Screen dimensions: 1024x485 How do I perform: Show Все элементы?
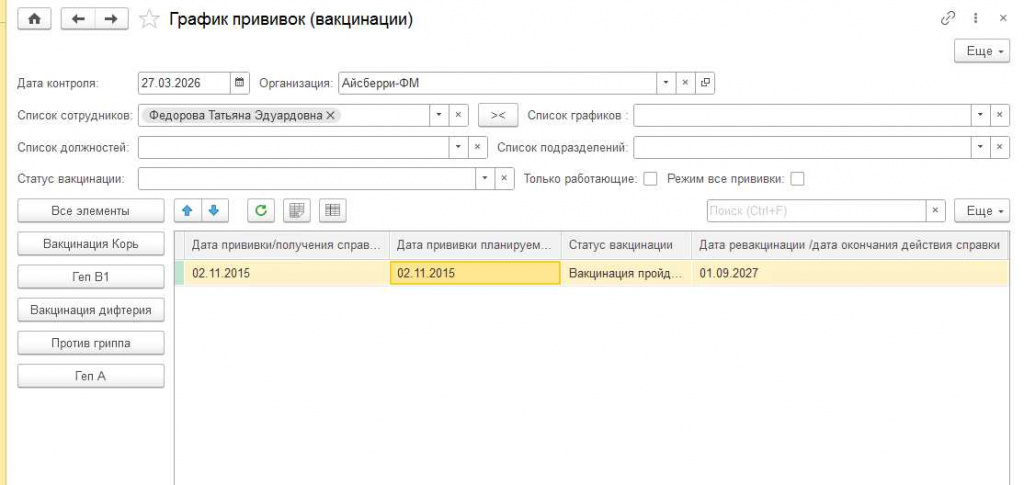click(91, 211)
